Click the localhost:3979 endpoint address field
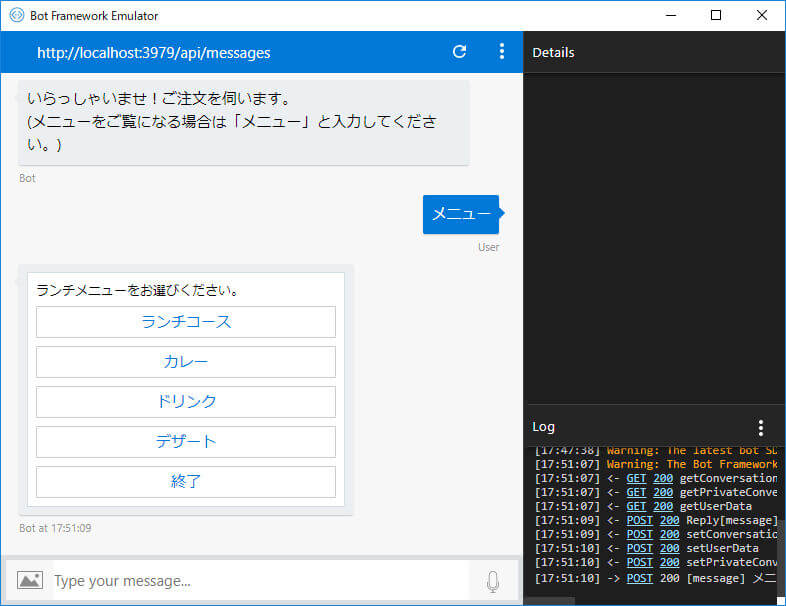This screenshot has width=786, height=606. pos(154,53)
